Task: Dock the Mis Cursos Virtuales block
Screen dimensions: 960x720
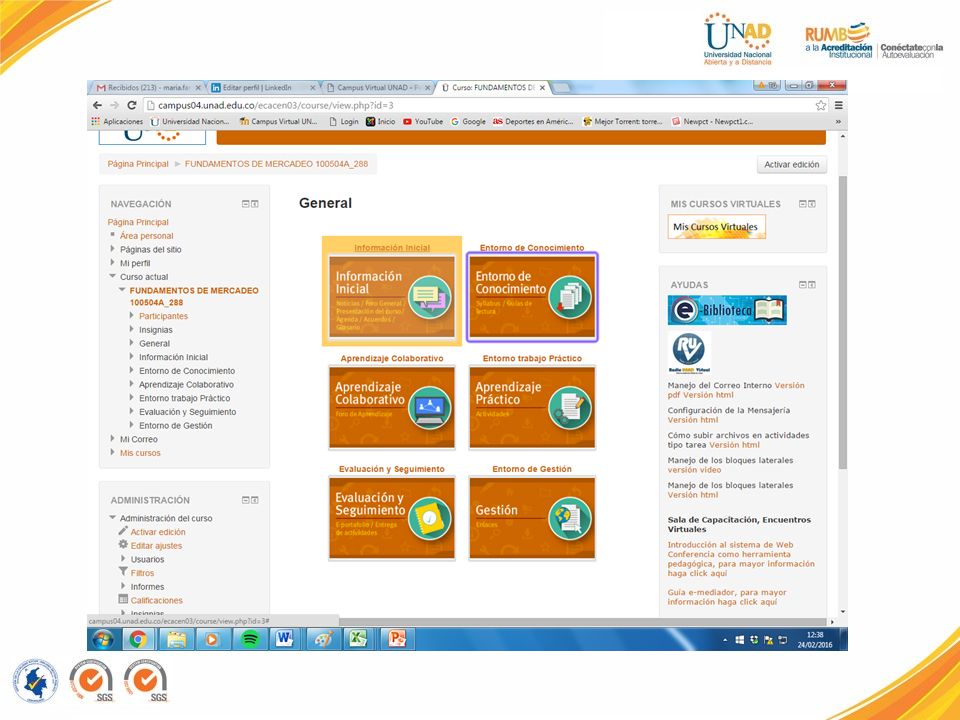Action: click(x=812, y=204)
